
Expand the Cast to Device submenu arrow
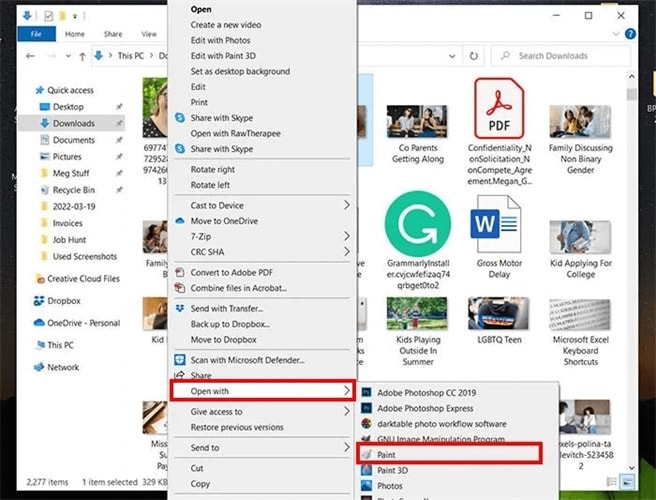(x=347, y=205)
